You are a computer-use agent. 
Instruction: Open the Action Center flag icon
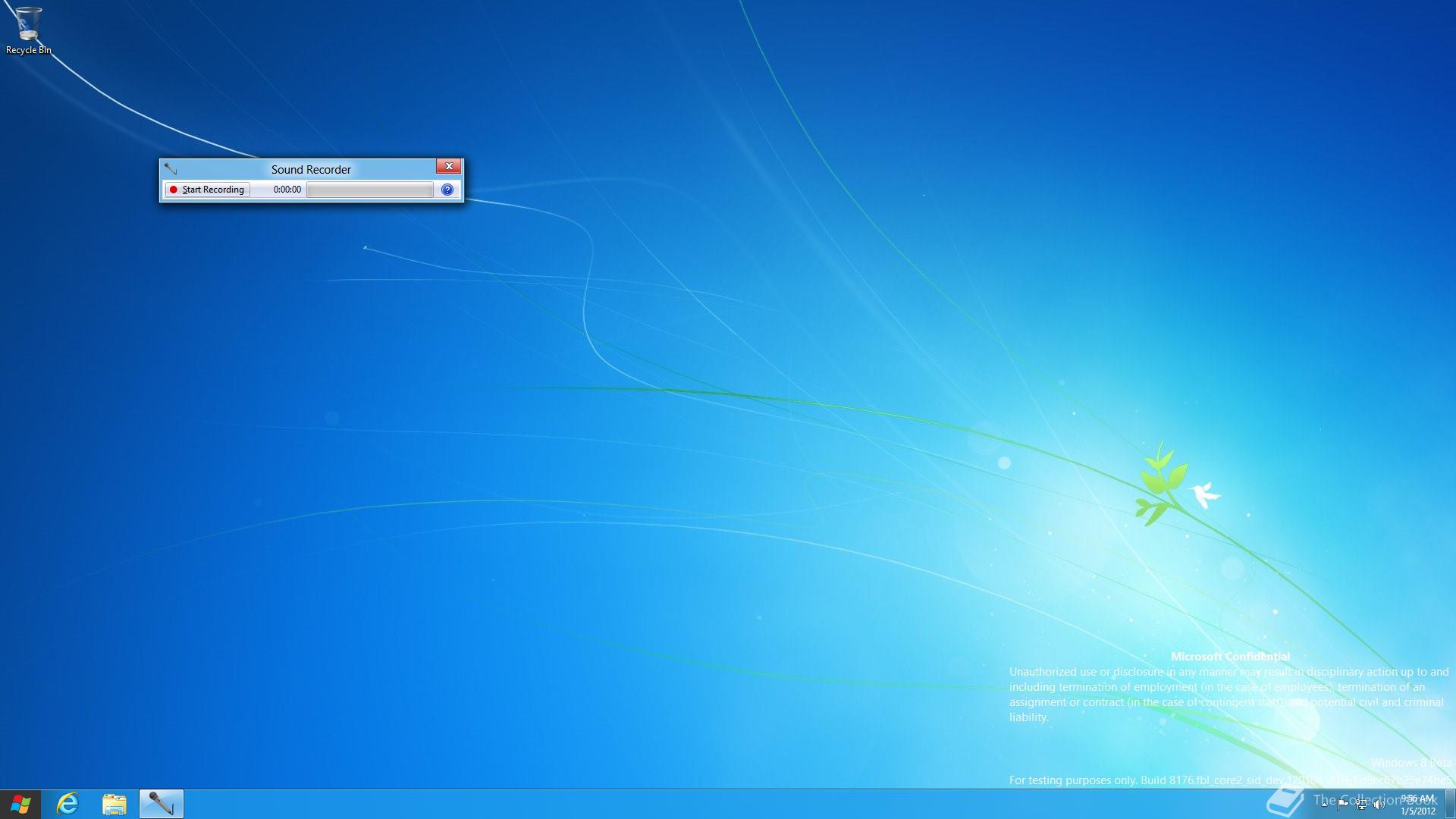click(1343, 805)
